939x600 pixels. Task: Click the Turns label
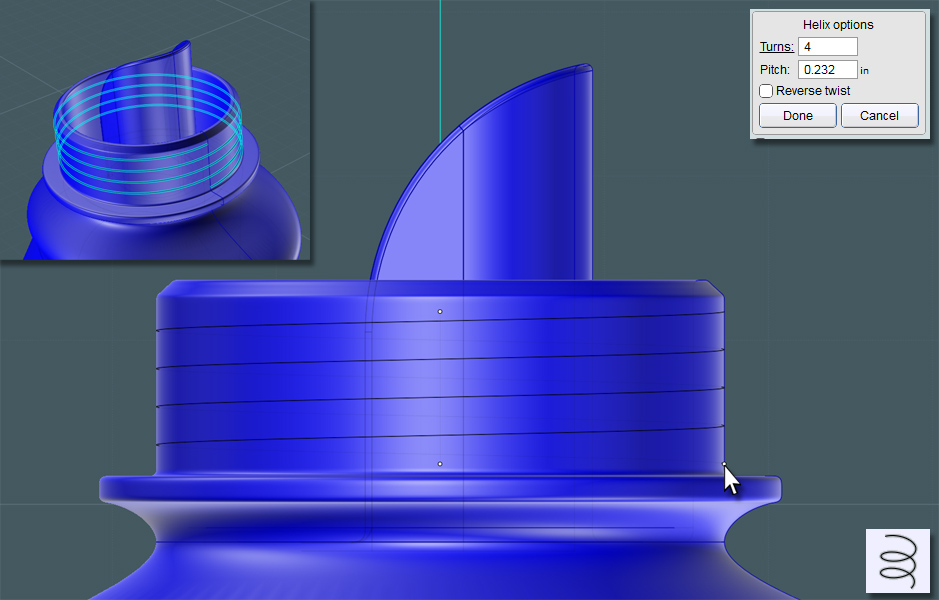point(777,47)
